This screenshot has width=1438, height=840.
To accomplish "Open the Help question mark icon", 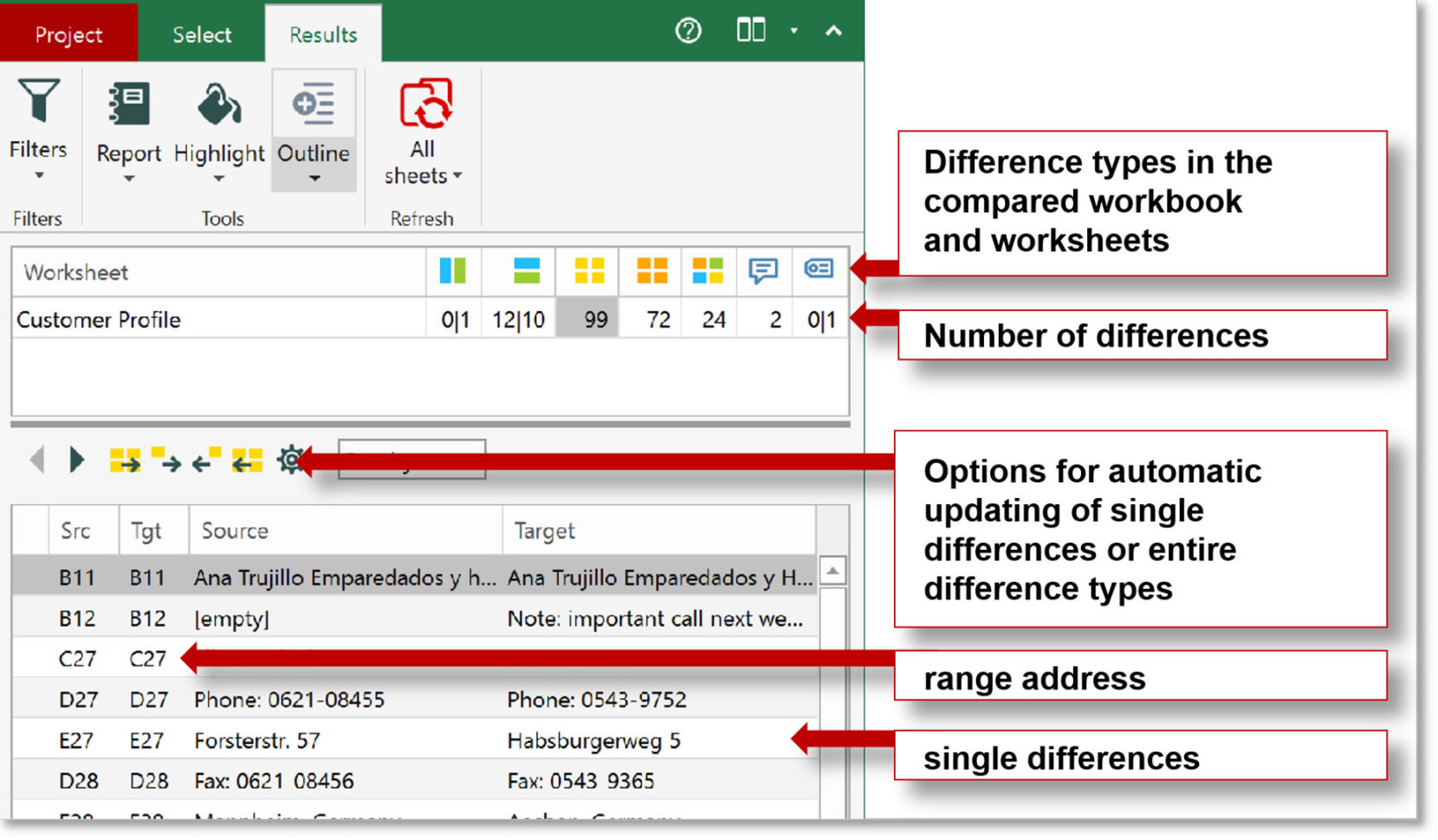I will point(687,31).
